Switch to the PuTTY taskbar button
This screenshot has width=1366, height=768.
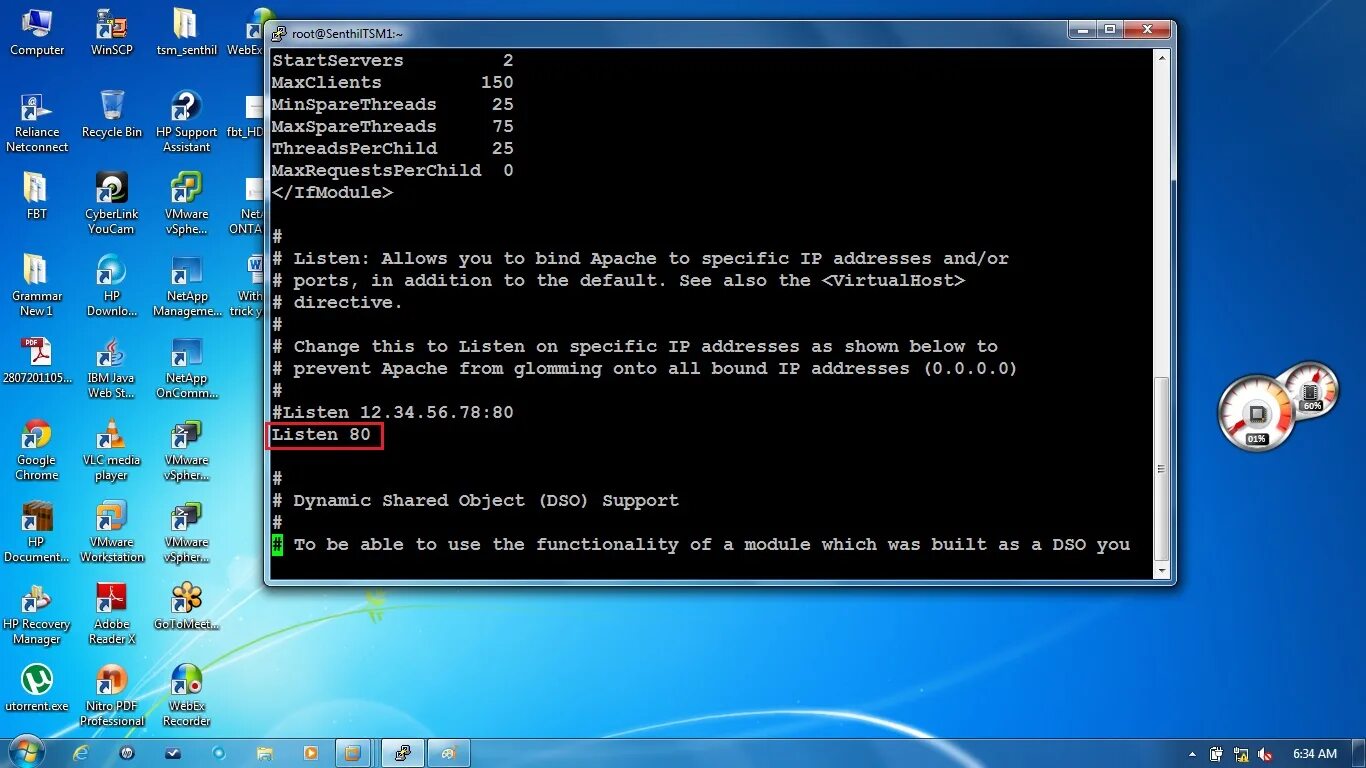tap(402, 753)
